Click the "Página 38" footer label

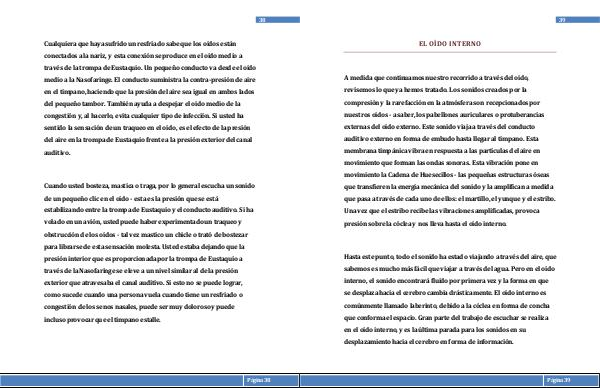click(259, 380)
